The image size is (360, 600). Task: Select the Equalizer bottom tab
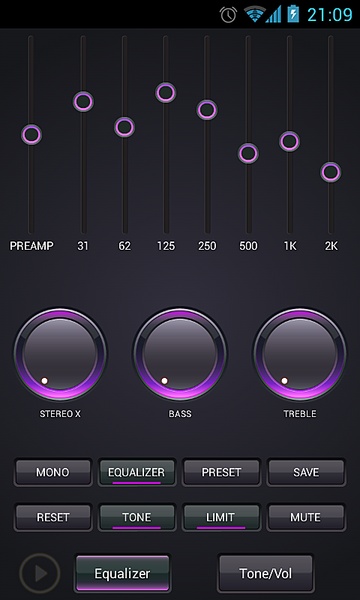122,573
